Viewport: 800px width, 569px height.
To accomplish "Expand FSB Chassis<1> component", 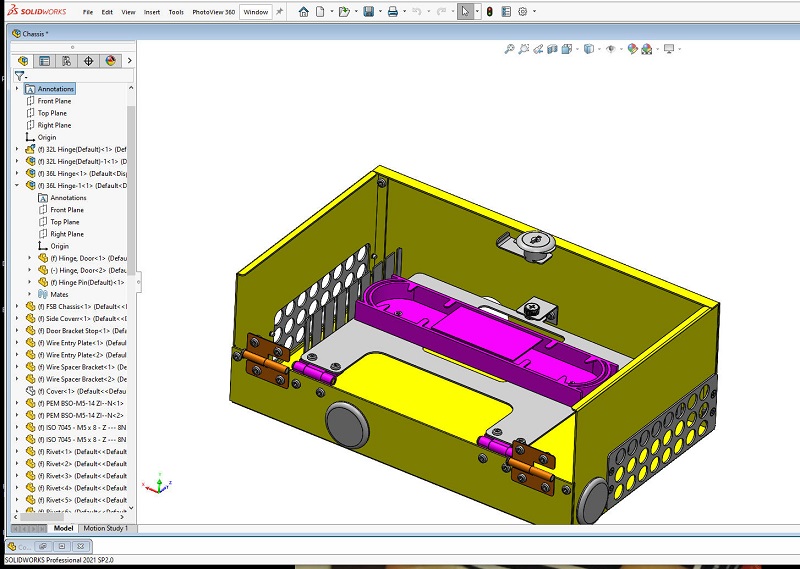I will pyautogui.click(x=17, y=307).
